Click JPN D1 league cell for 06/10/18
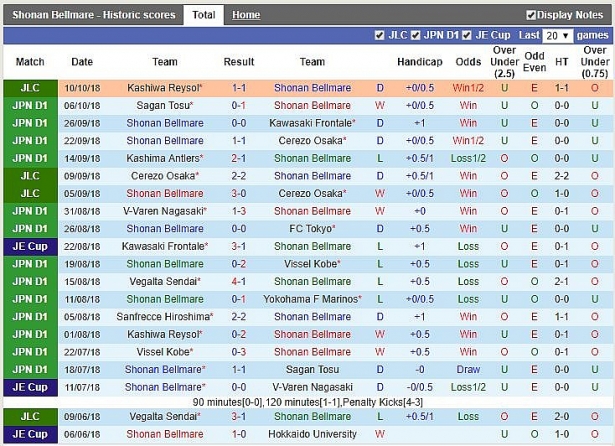This screenshot has height=446, width=615. pos(30,106)
